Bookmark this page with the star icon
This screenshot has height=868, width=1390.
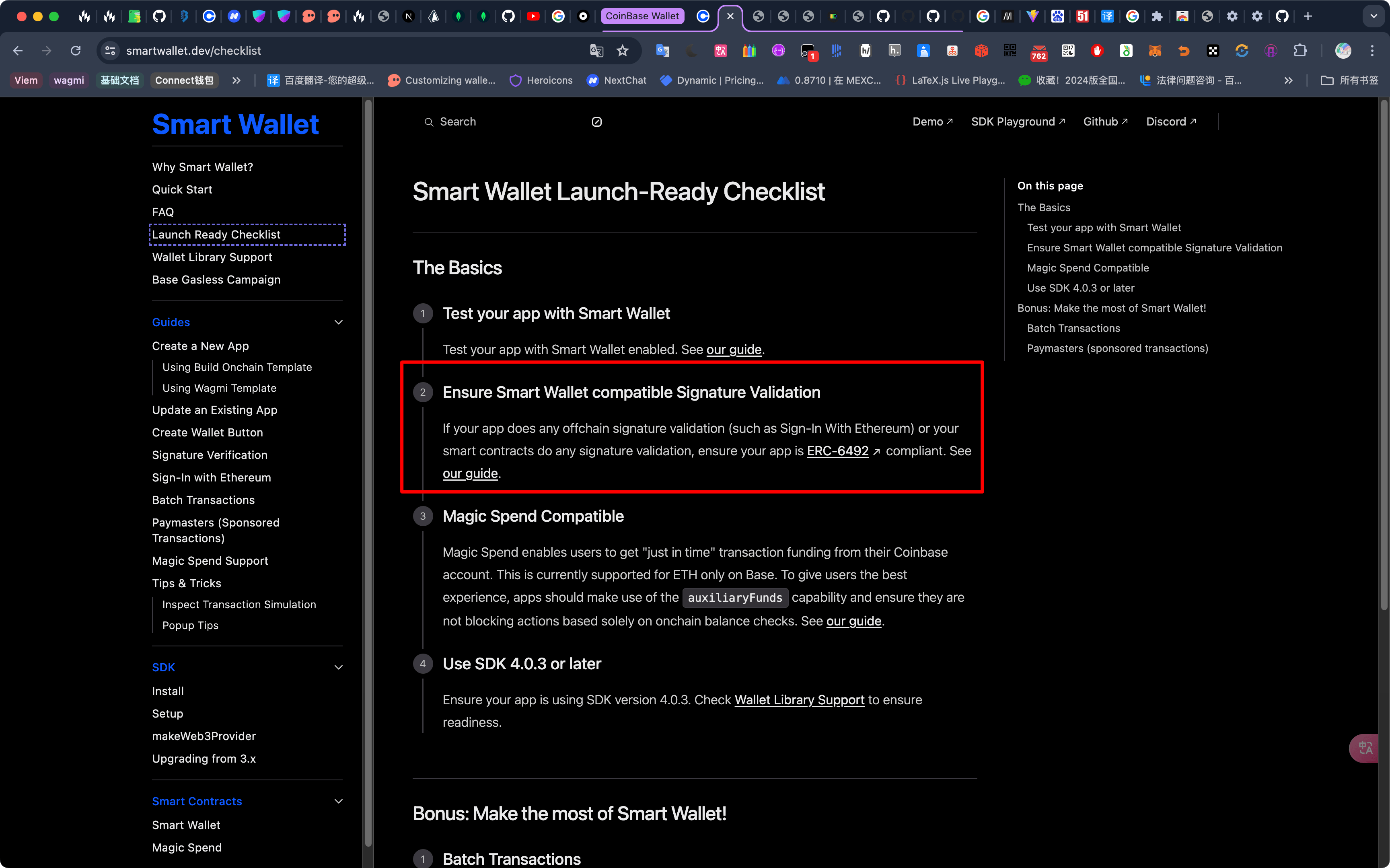click(623, 51)
